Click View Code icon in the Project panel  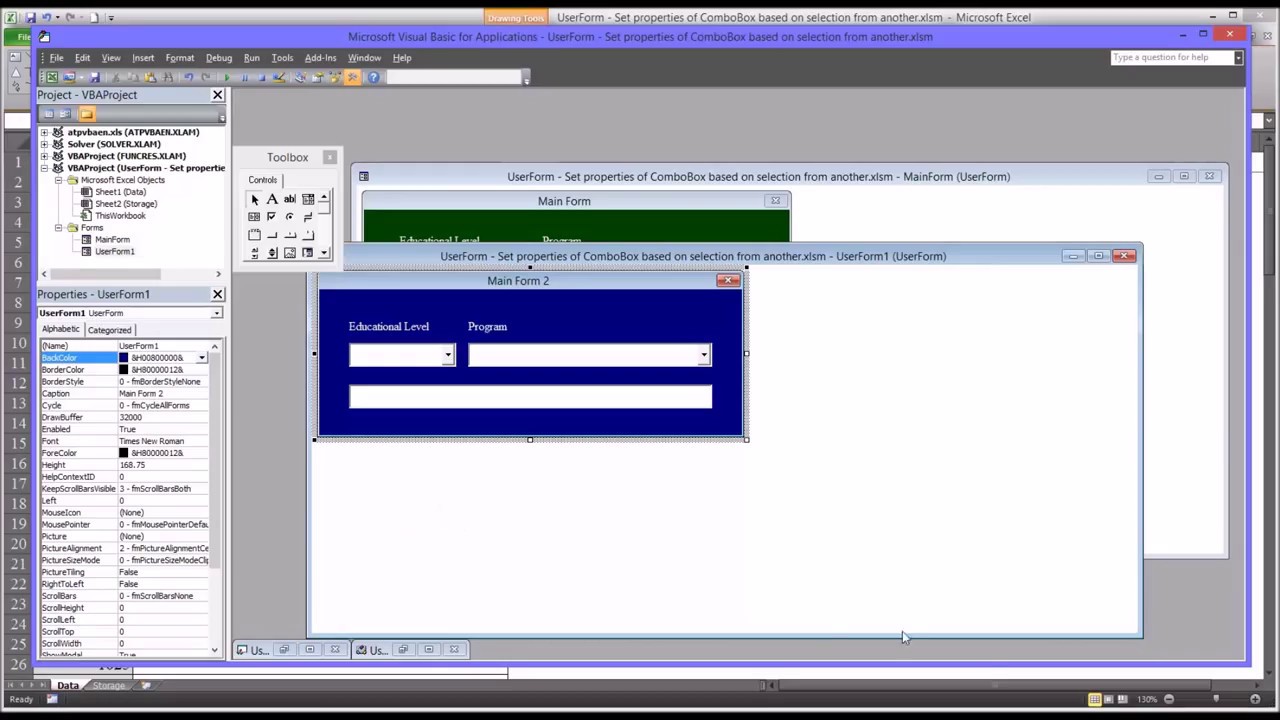(x=47, y=114)
